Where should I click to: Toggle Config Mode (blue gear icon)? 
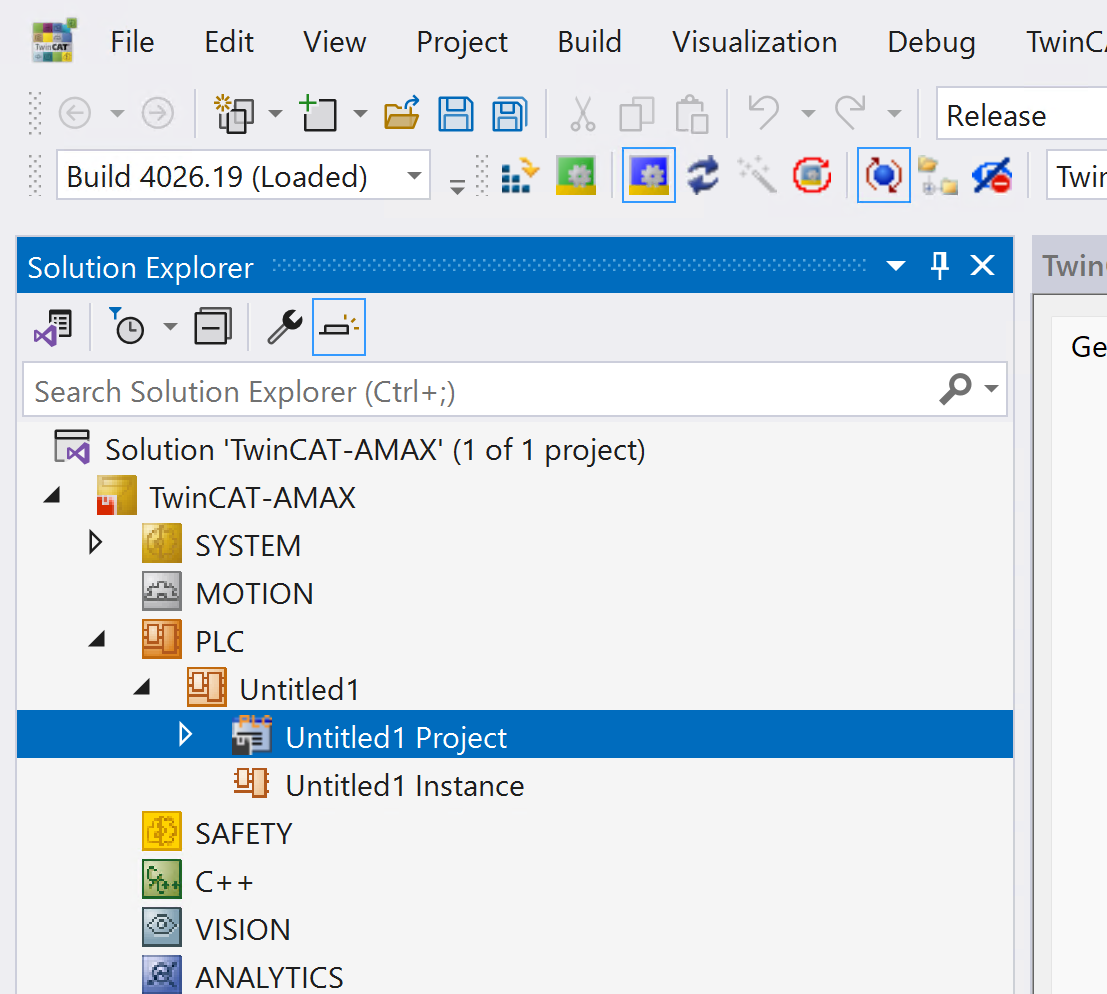click(x=649, y=177)
